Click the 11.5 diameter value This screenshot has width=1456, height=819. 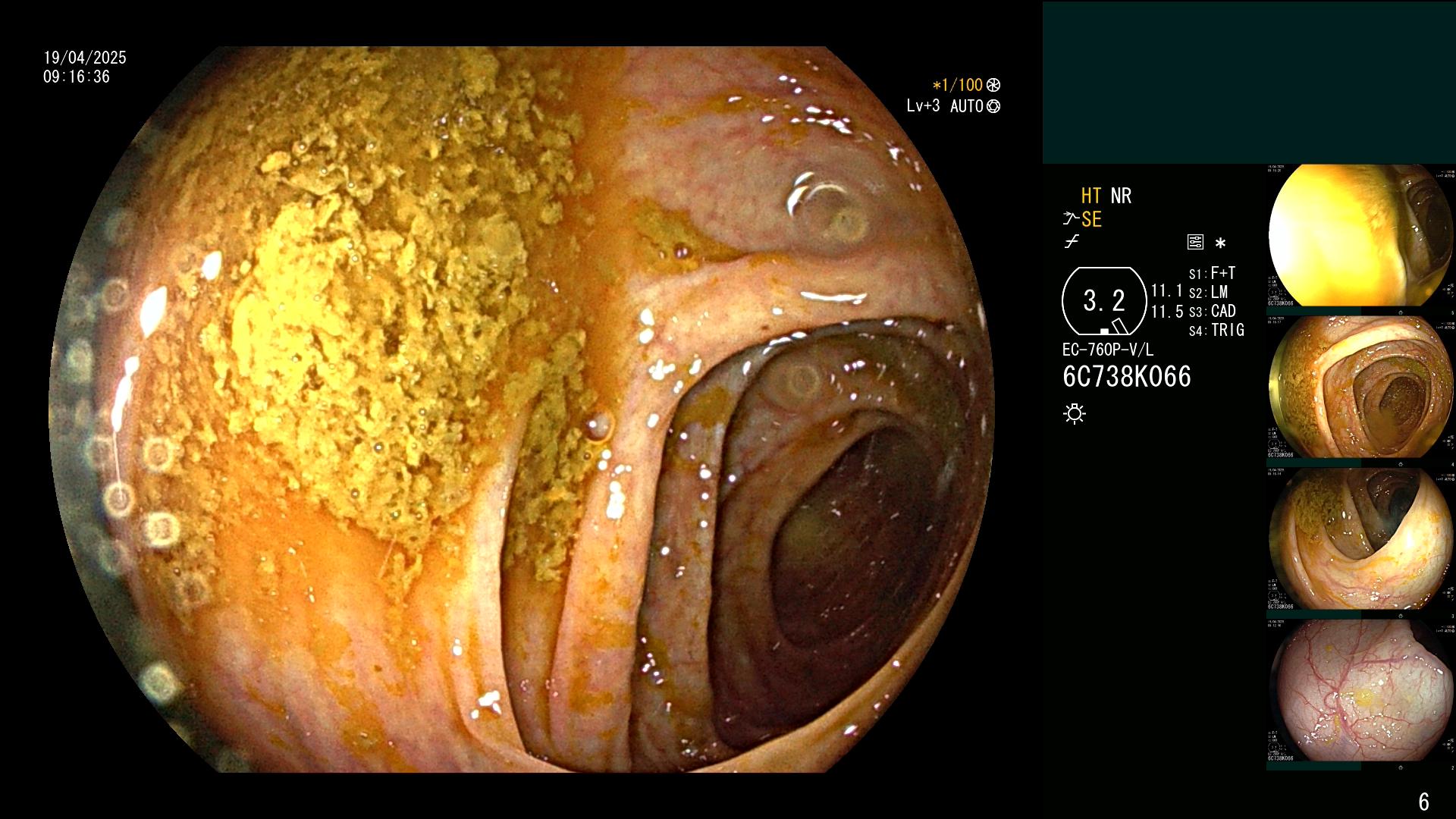coord(1167,312)
